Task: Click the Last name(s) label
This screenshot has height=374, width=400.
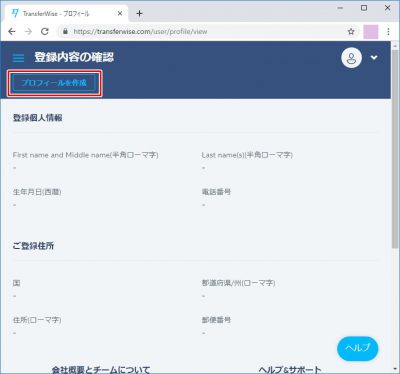Action: tap(247, 155)
